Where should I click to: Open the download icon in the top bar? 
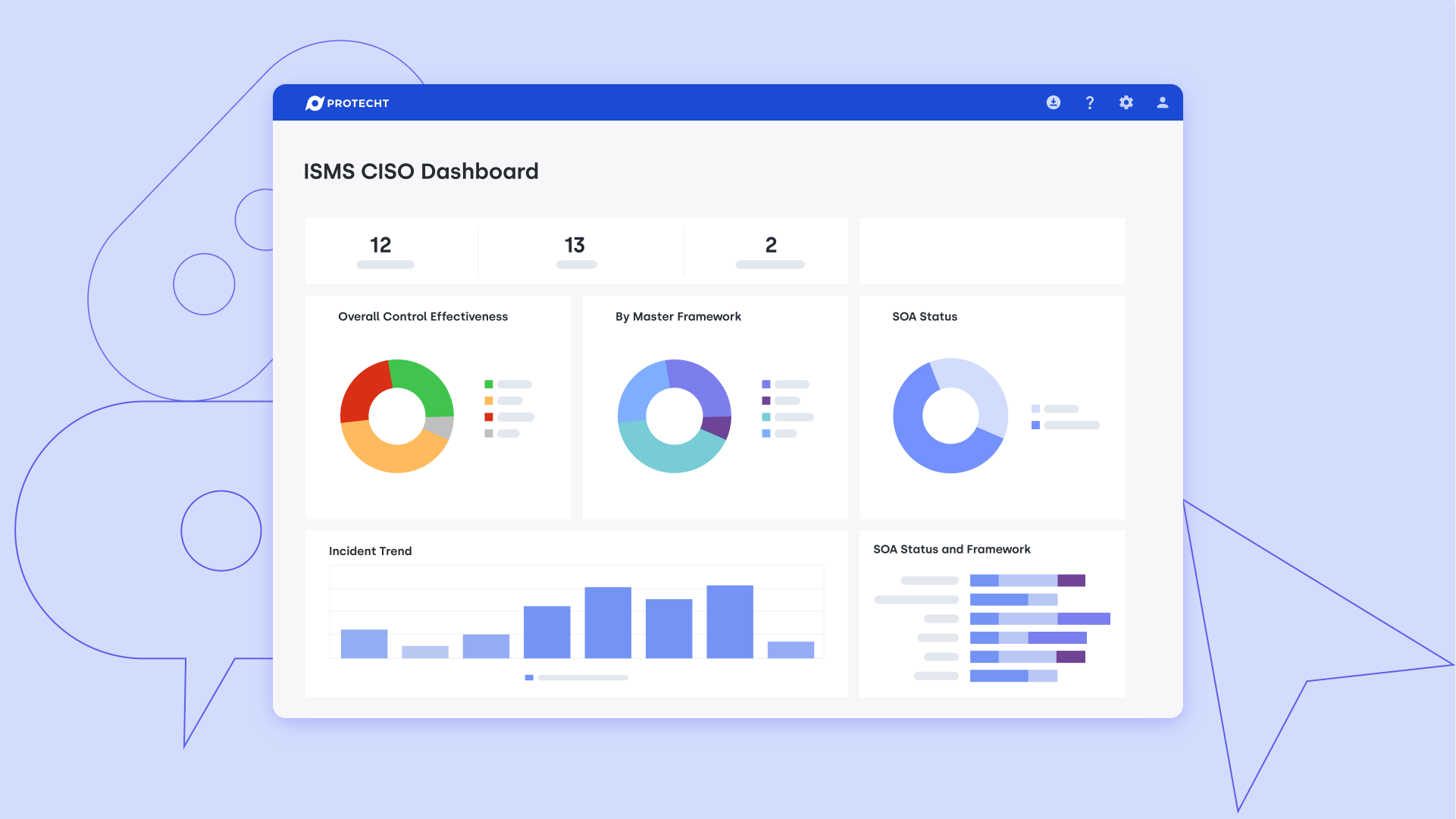pyautogui.click(x=1053, y=102)
